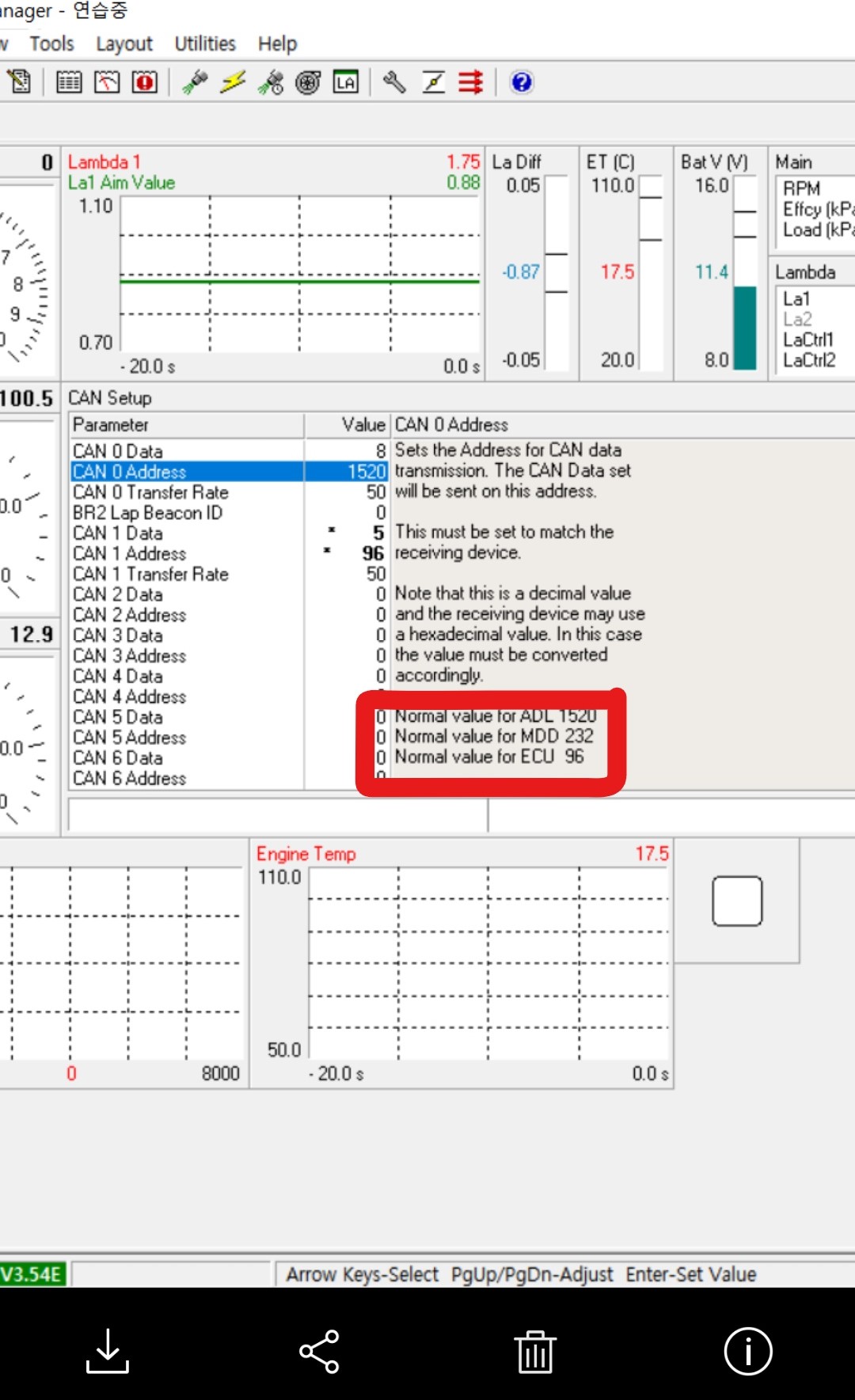Select the CAN 0 Transfer Rate row
The width and height of the screenshot is (855, 1400).
point(150,492)
